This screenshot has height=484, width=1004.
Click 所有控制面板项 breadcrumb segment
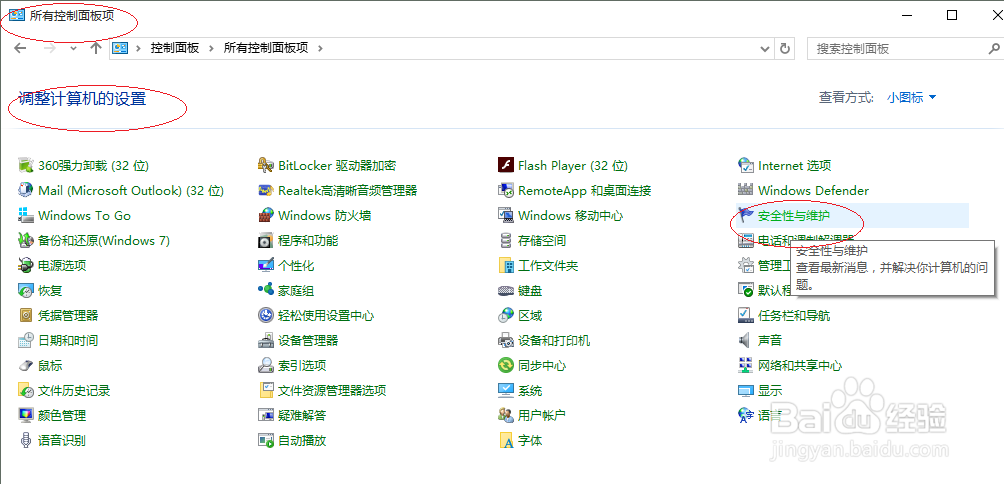coord(266,48)
